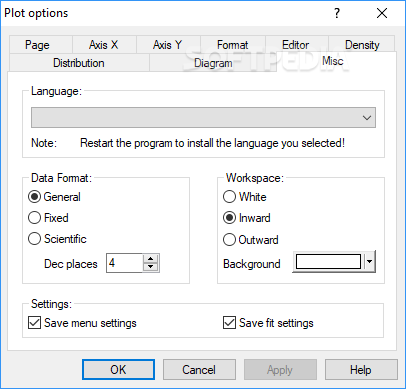Viewport: 406px width, 389px height.
Task: Go to the Editor tab
Action: pyautogui.click(x=296, y=45)
